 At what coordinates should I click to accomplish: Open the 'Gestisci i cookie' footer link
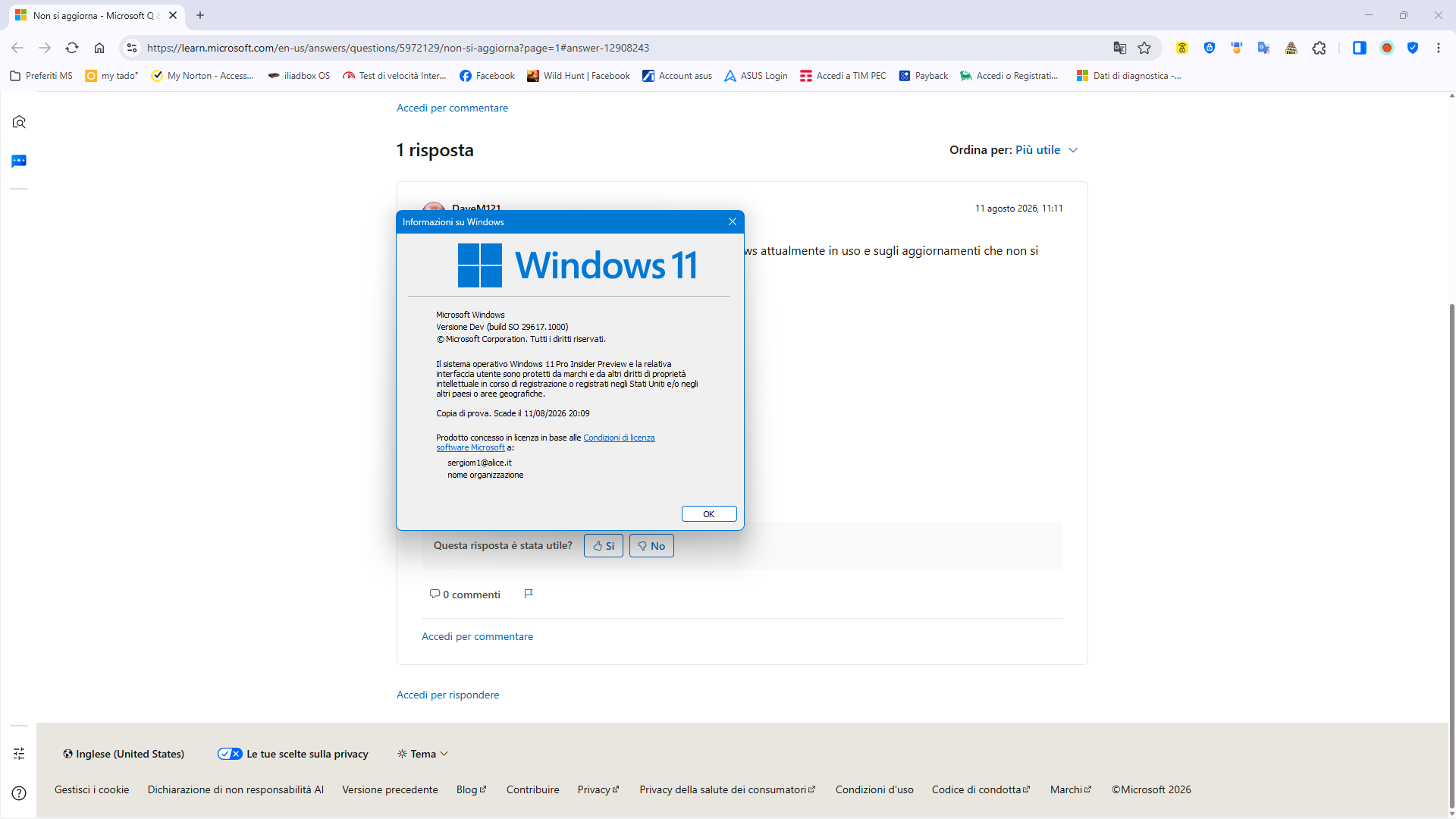click(x=92, y=789)
